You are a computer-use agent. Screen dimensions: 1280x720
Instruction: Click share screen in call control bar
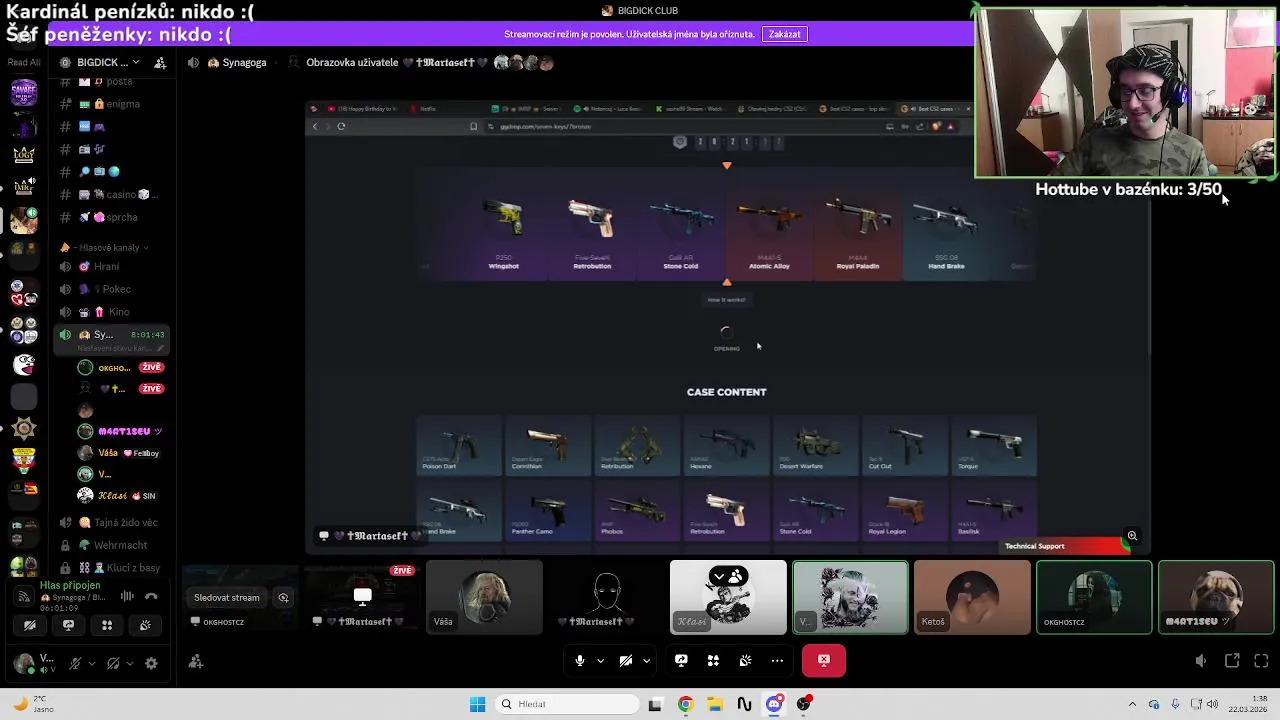681,660
